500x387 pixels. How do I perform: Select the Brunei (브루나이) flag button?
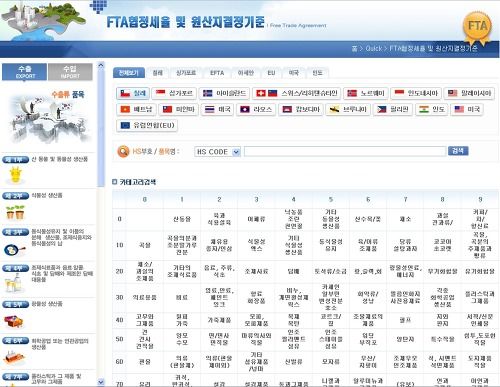click(x=348, y=109)
